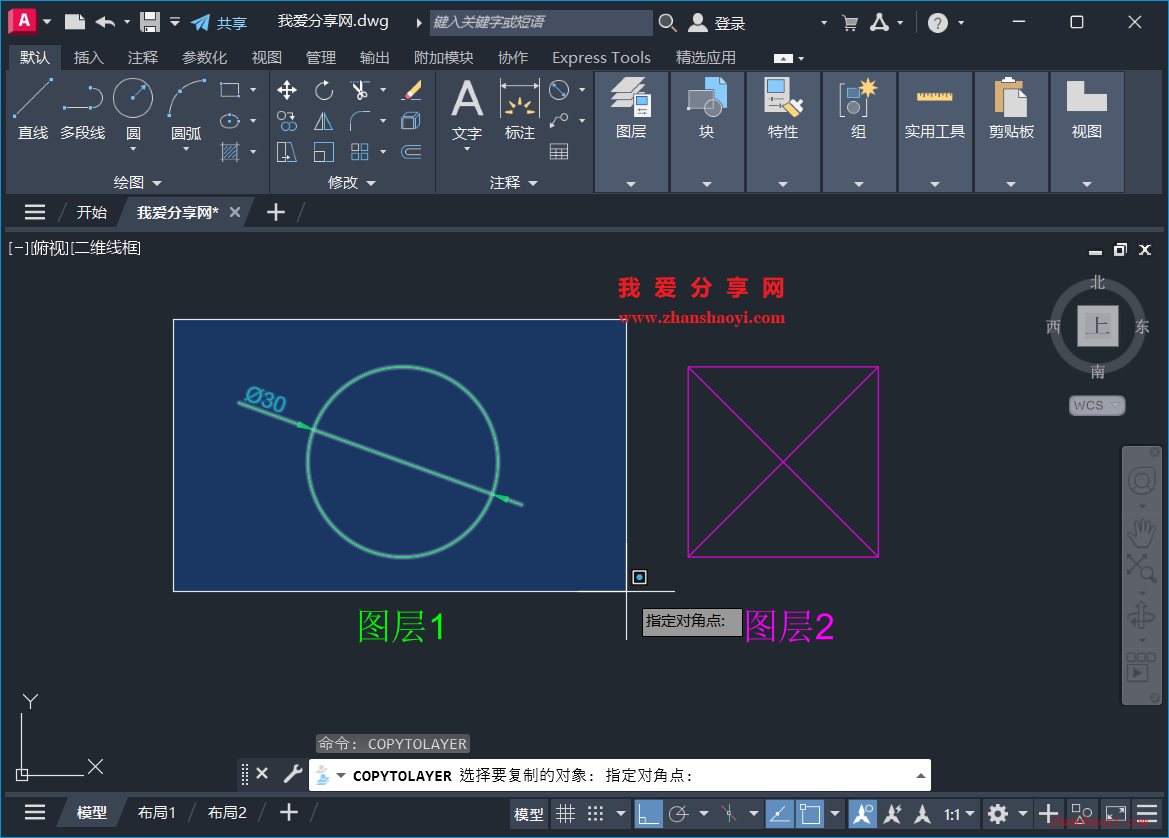
Task: Click the Undo arrow icon
Action: pos(105,22)
